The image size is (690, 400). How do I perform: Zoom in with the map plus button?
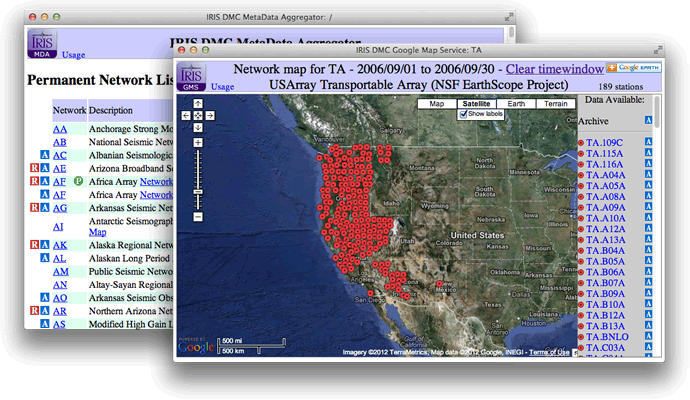coord(198,143)
